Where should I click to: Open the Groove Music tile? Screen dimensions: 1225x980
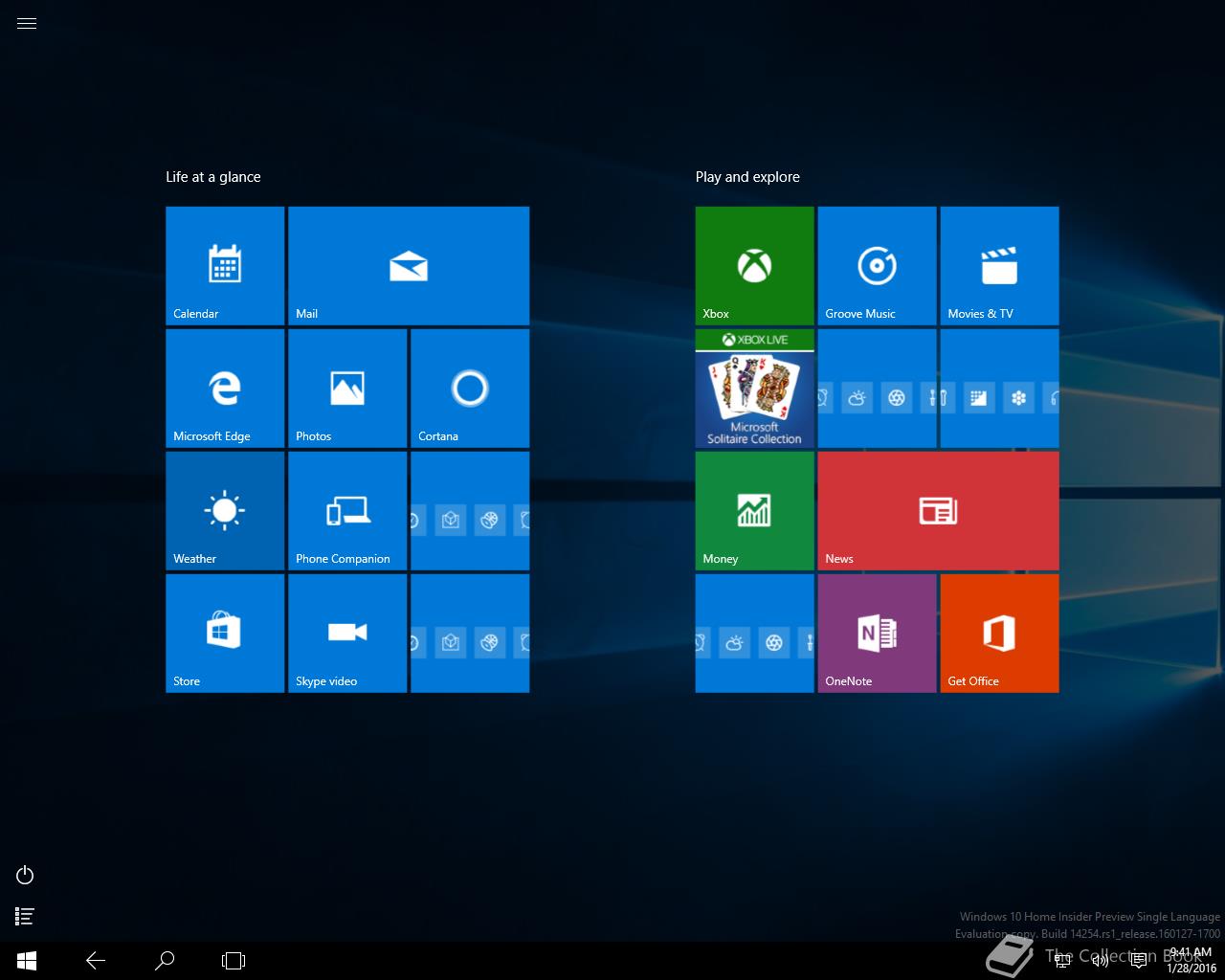click(878, 266)
